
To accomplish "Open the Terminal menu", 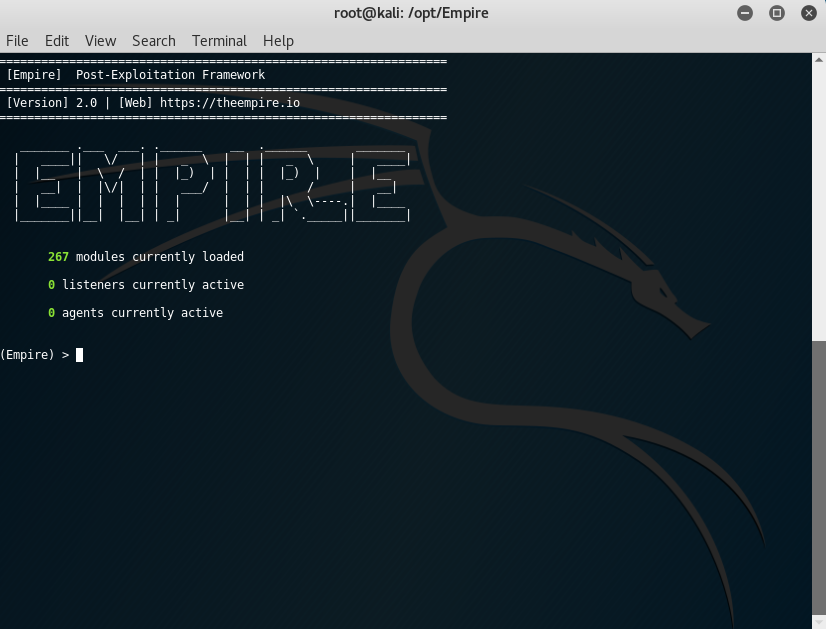I will (219, 41).
